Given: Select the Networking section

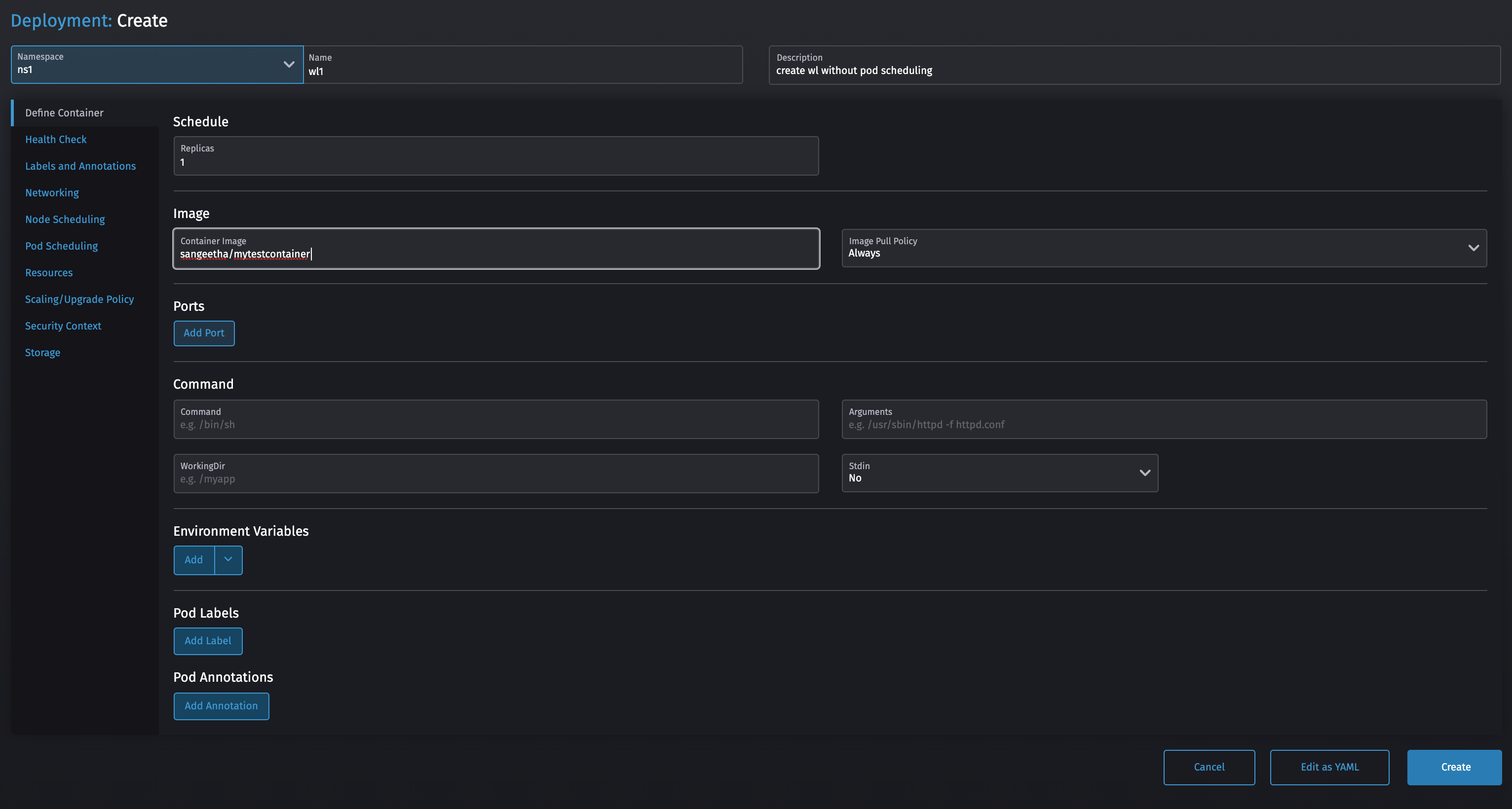Looking at the screenshot, I should coord(52,192).
